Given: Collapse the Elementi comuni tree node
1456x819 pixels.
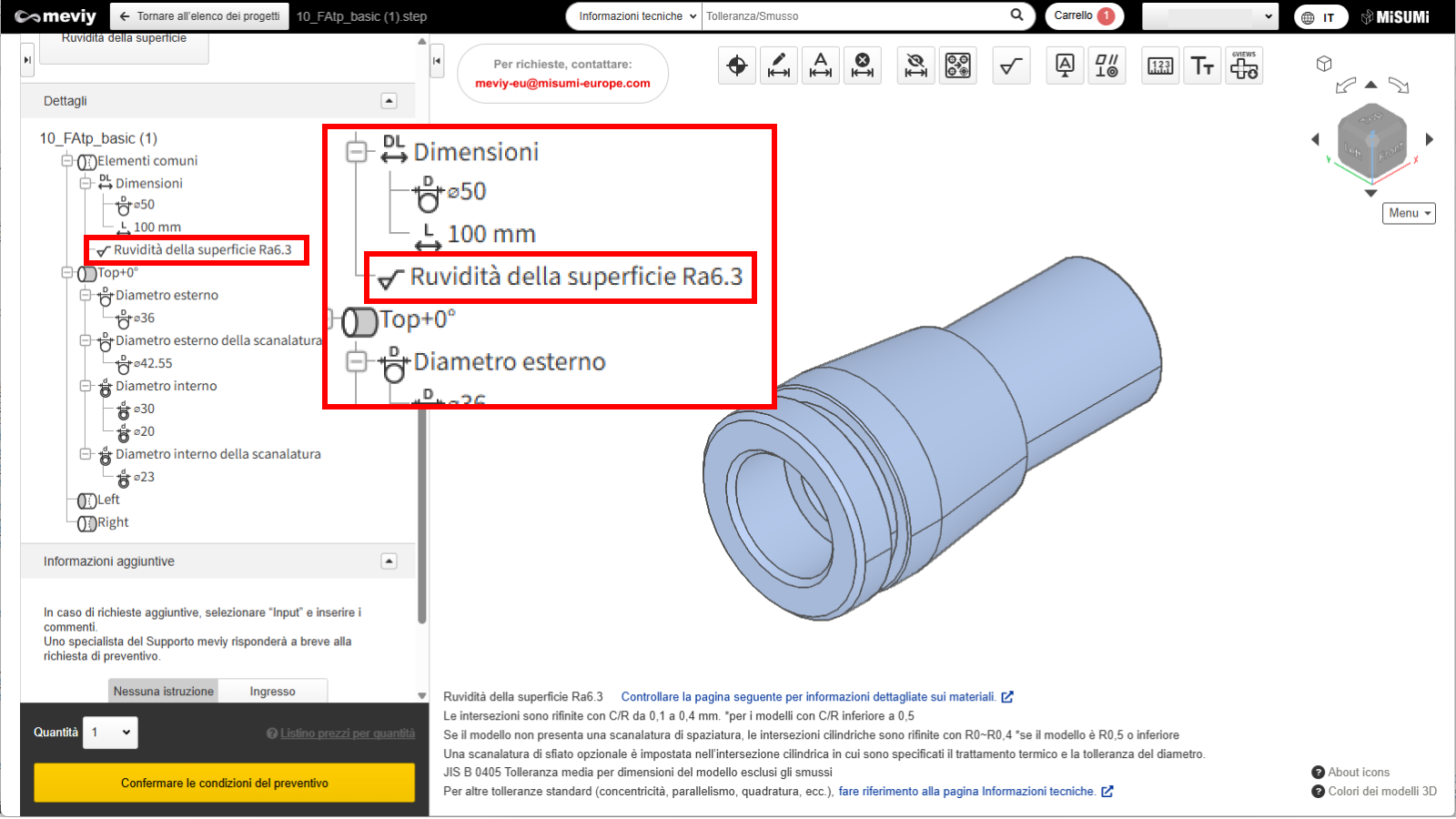Looking at the screenshot, I should [67, 161].
